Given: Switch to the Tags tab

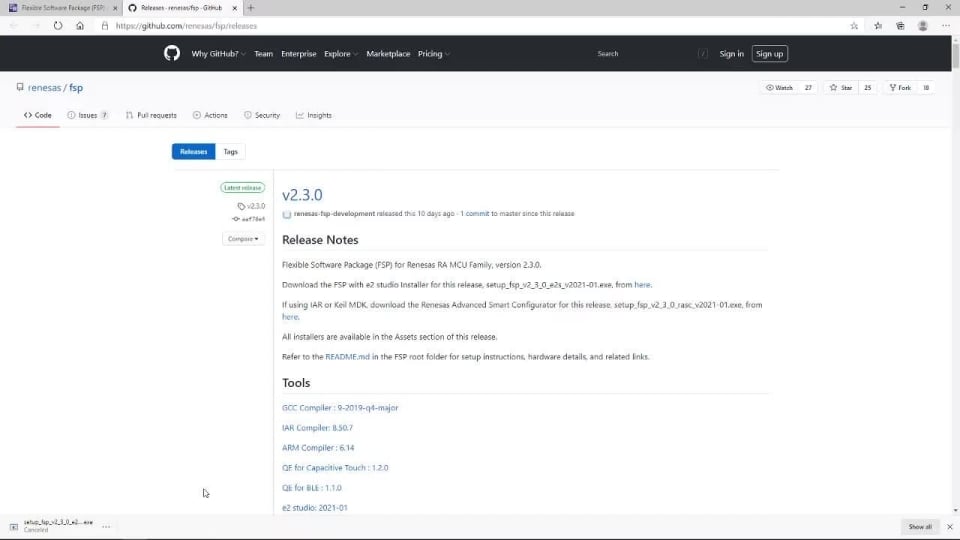Looking at the screenshot, I should coord(230,152).
